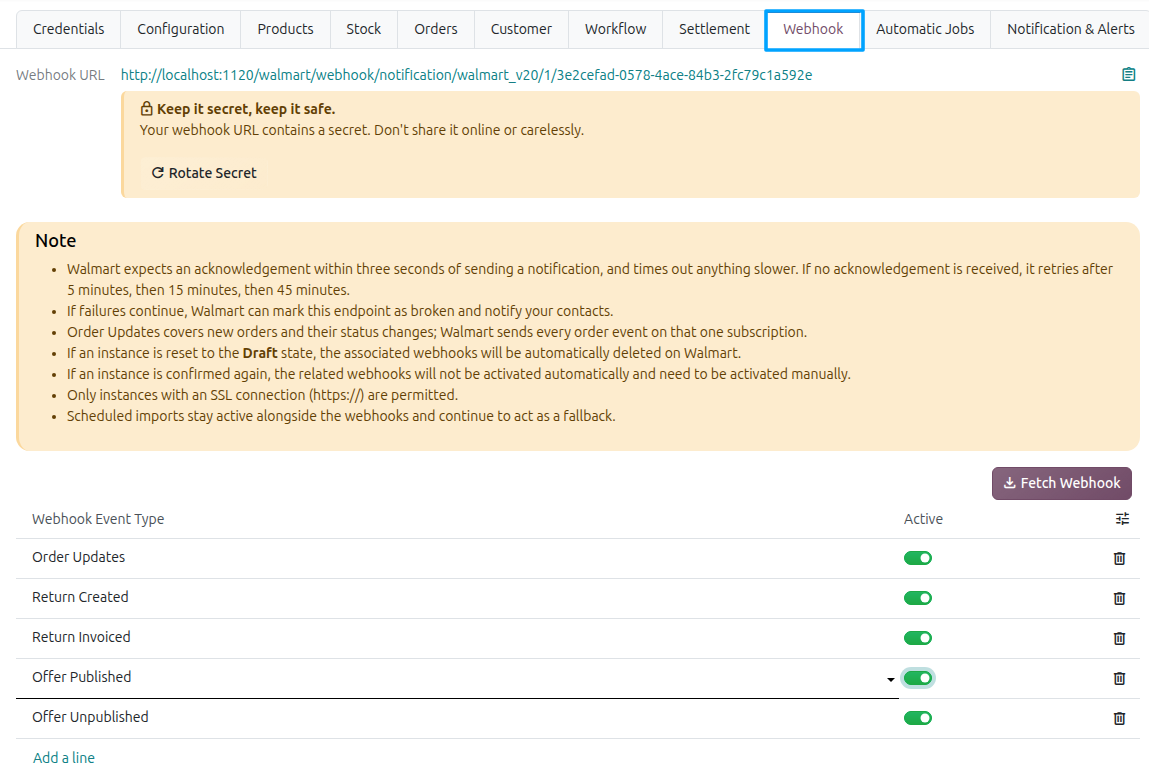The image size is (1149, 774).
Task: Select the Order Updates event type cell
Action: (457, 558)
